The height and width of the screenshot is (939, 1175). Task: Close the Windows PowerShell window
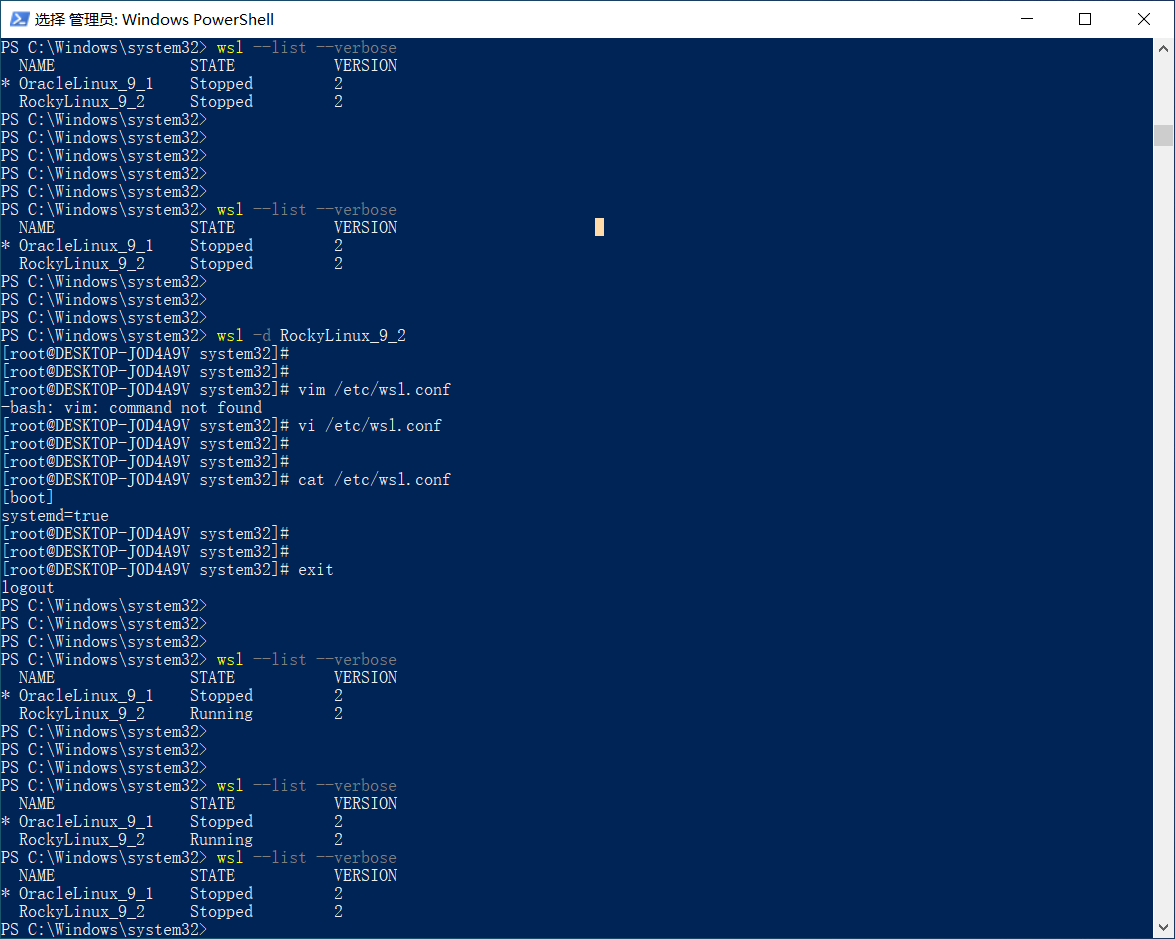pos(1144,19)
